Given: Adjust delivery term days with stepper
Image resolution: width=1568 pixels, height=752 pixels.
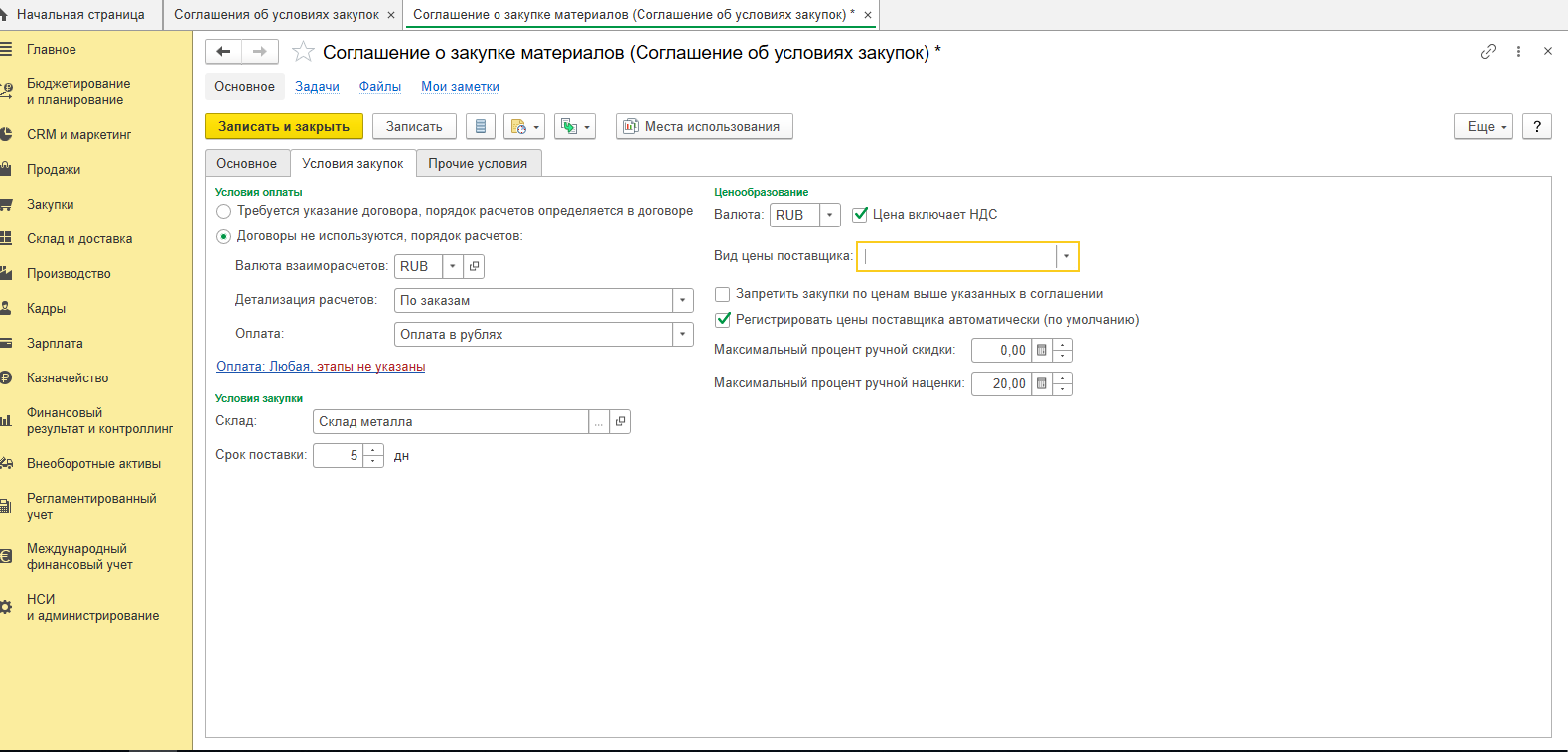Looking at the screenshot, I should pyautogui.click(x=373, y=456).
